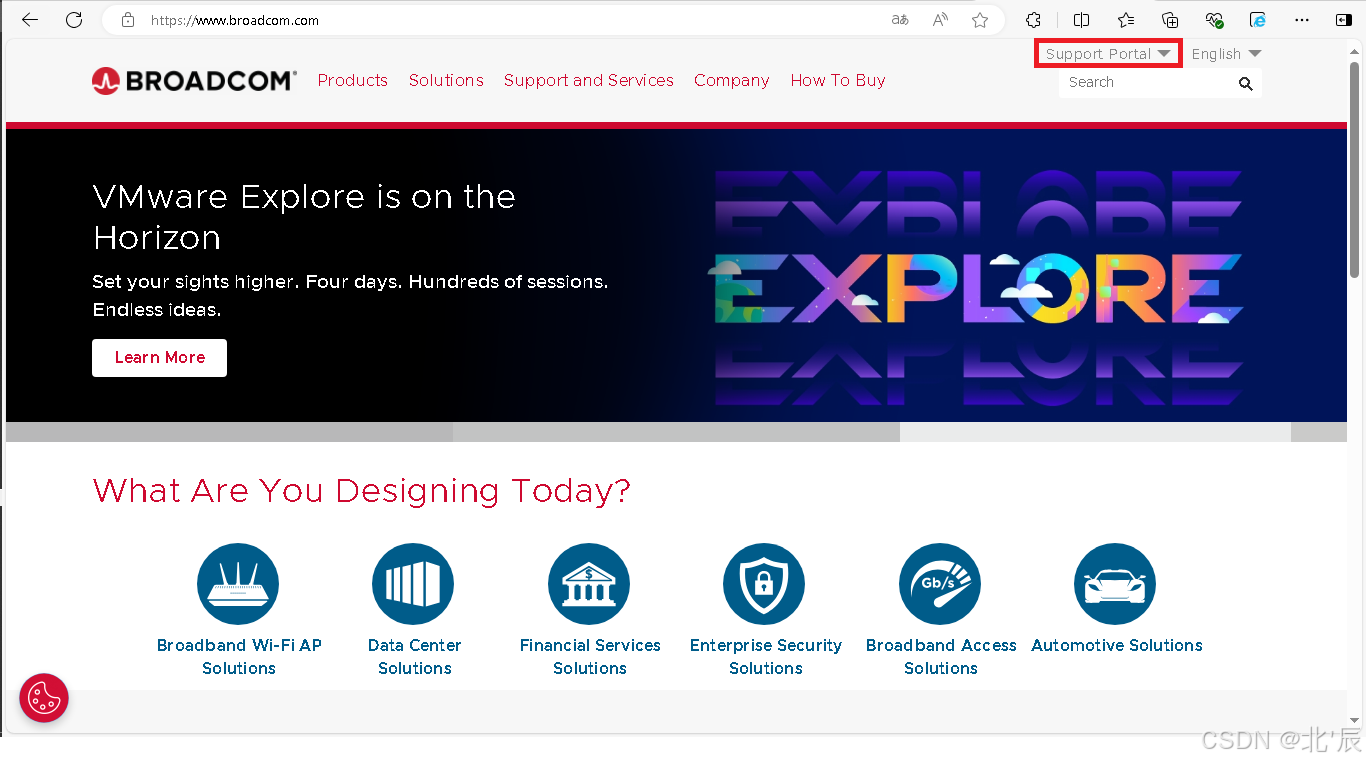1366x763 pixels.
Task: Open browser Settings and more menu
Action: pyautogui.click(x=1302, y=20)
